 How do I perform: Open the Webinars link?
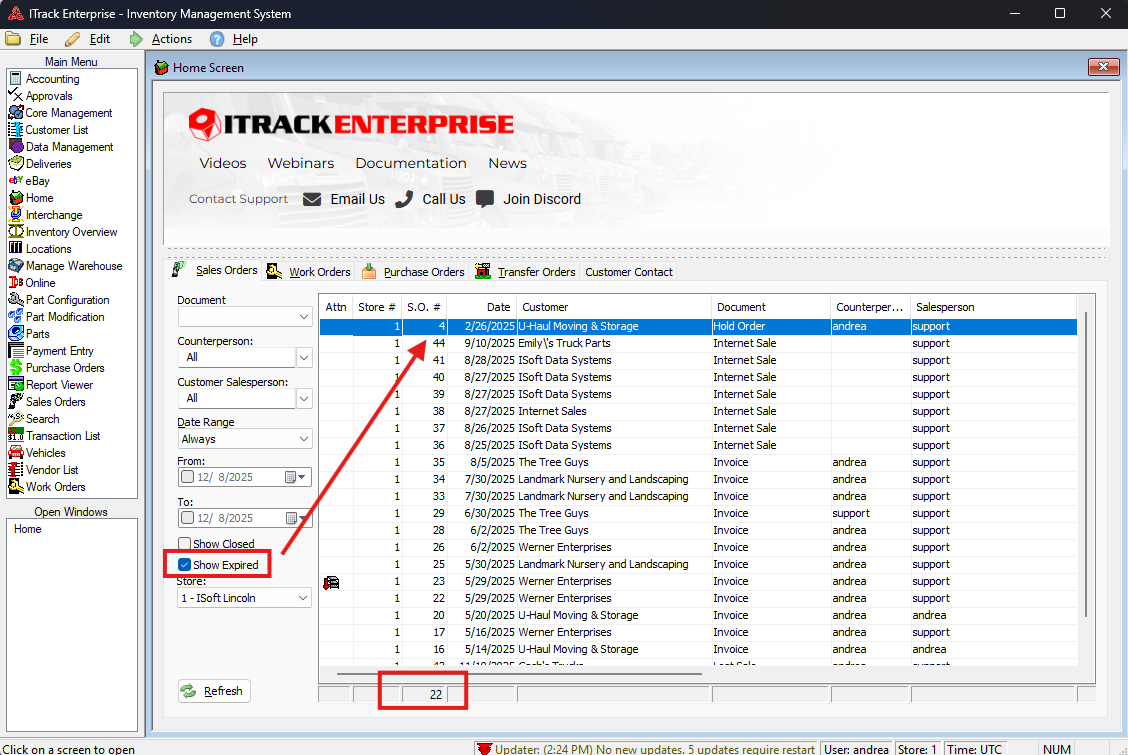pos(301,163)
